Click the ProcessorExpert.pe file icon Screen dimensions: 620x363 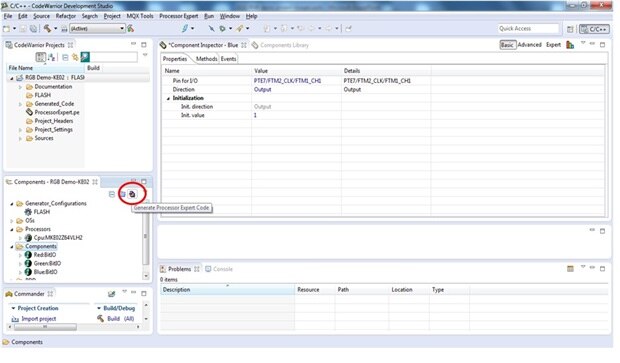pos(29,112)
